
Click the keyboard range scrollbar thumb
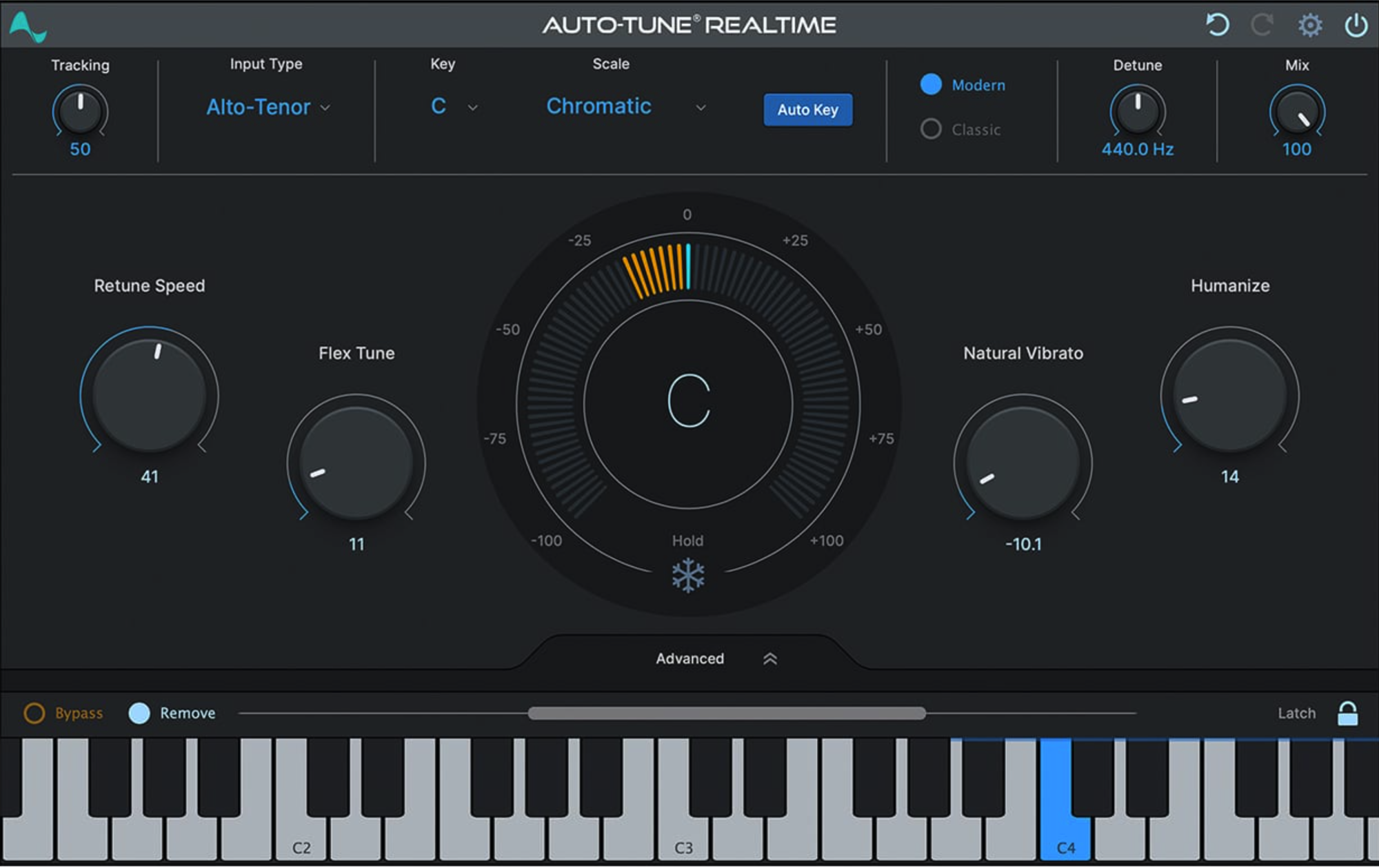point(727,714)
